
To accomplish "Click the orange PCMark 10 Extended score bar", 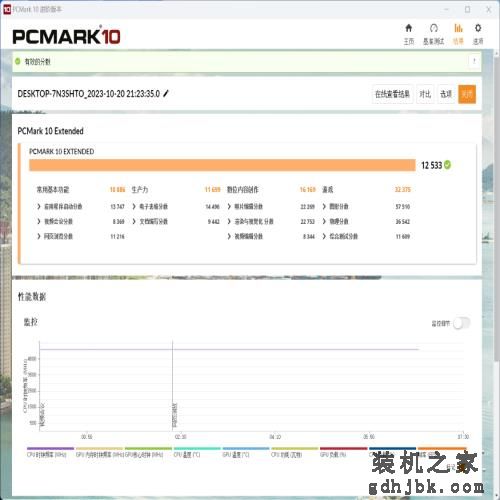I will pyautogui.click(x=222, y=165).
